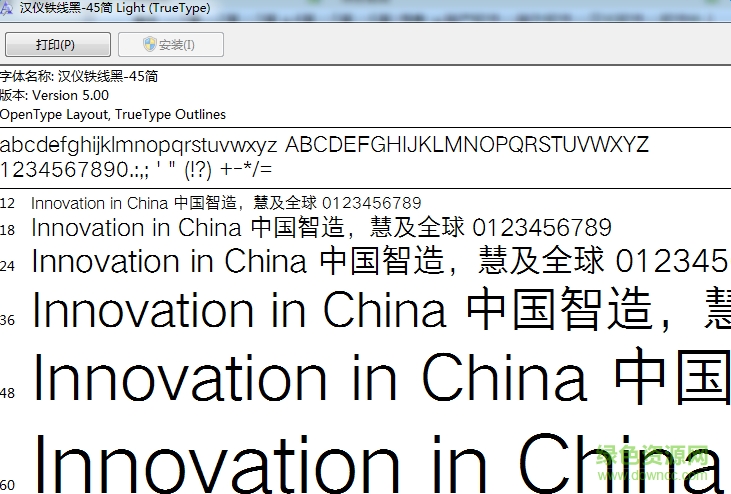Screen dimensions: 731x494
Task: Click the size label 18
Action: pos(7,230)
